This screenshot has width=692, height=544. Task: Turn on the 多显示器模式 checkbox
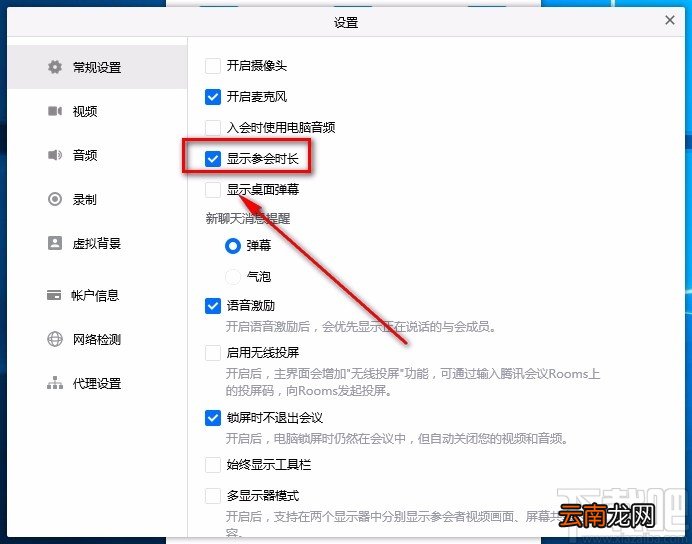[x=213, y=496]
